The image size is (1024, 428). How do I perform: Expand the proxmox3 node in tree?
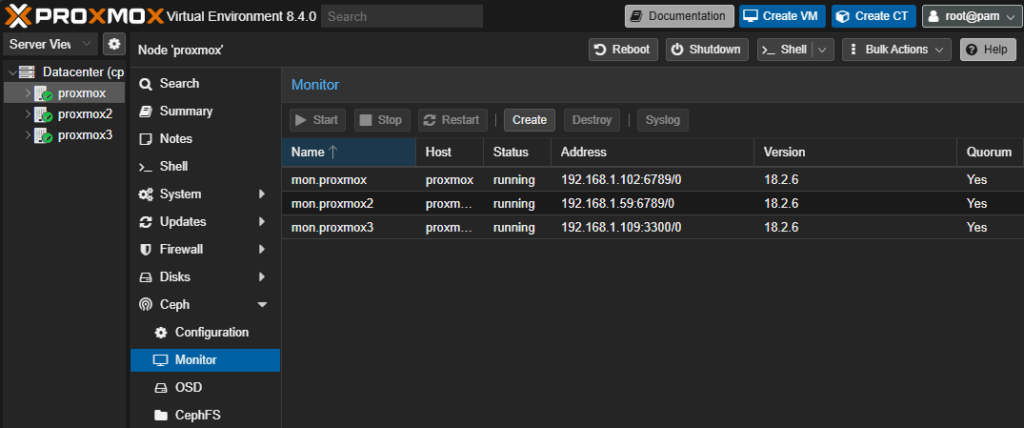pos(27,136)
